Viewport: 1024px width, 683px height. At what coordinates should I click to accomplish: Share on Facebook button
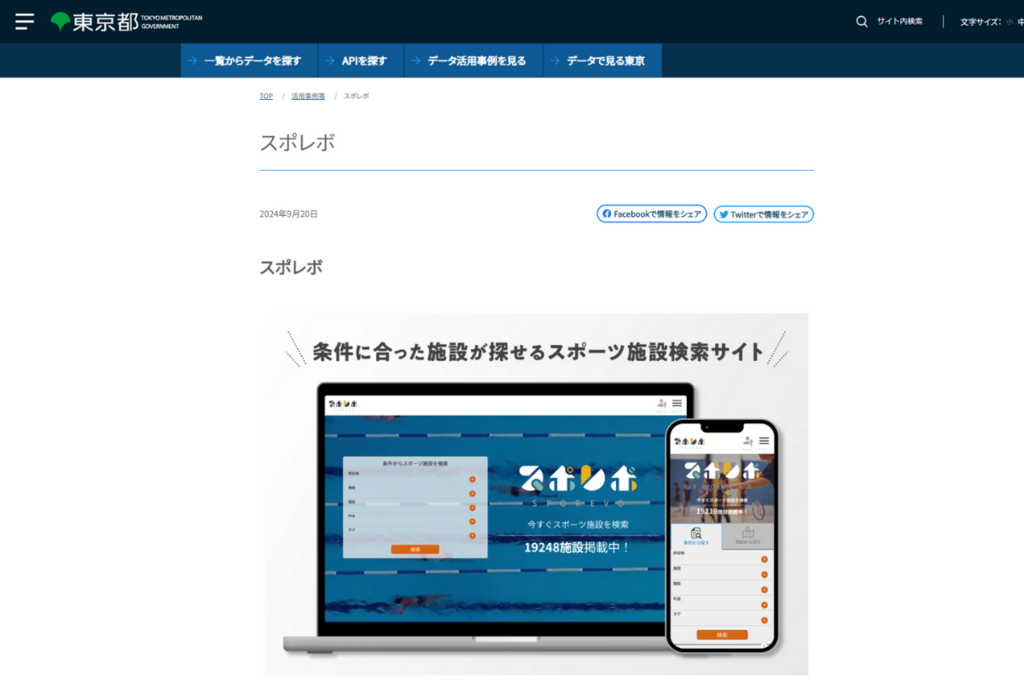[x=651, y=214]
